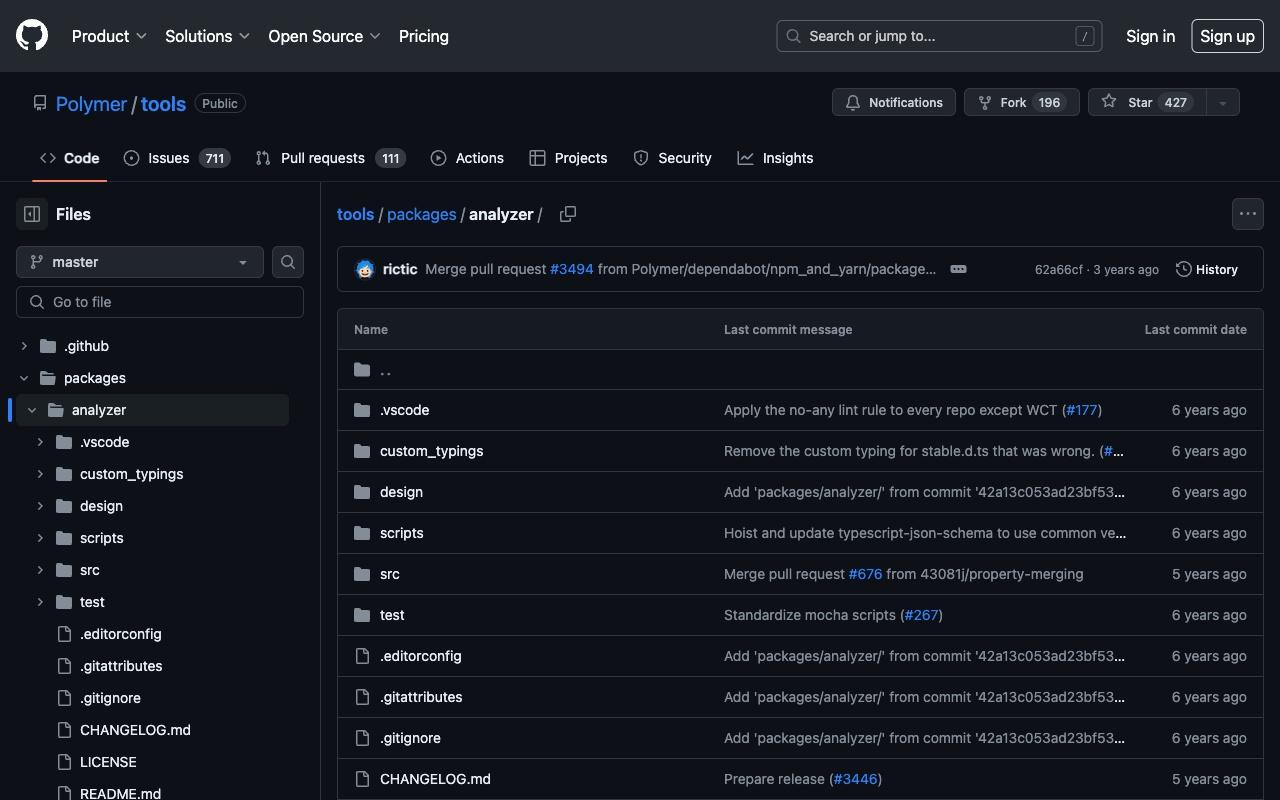The height and width of the screenshot is (800, 1280).
Task: Star the repository
Action: 1146,102
